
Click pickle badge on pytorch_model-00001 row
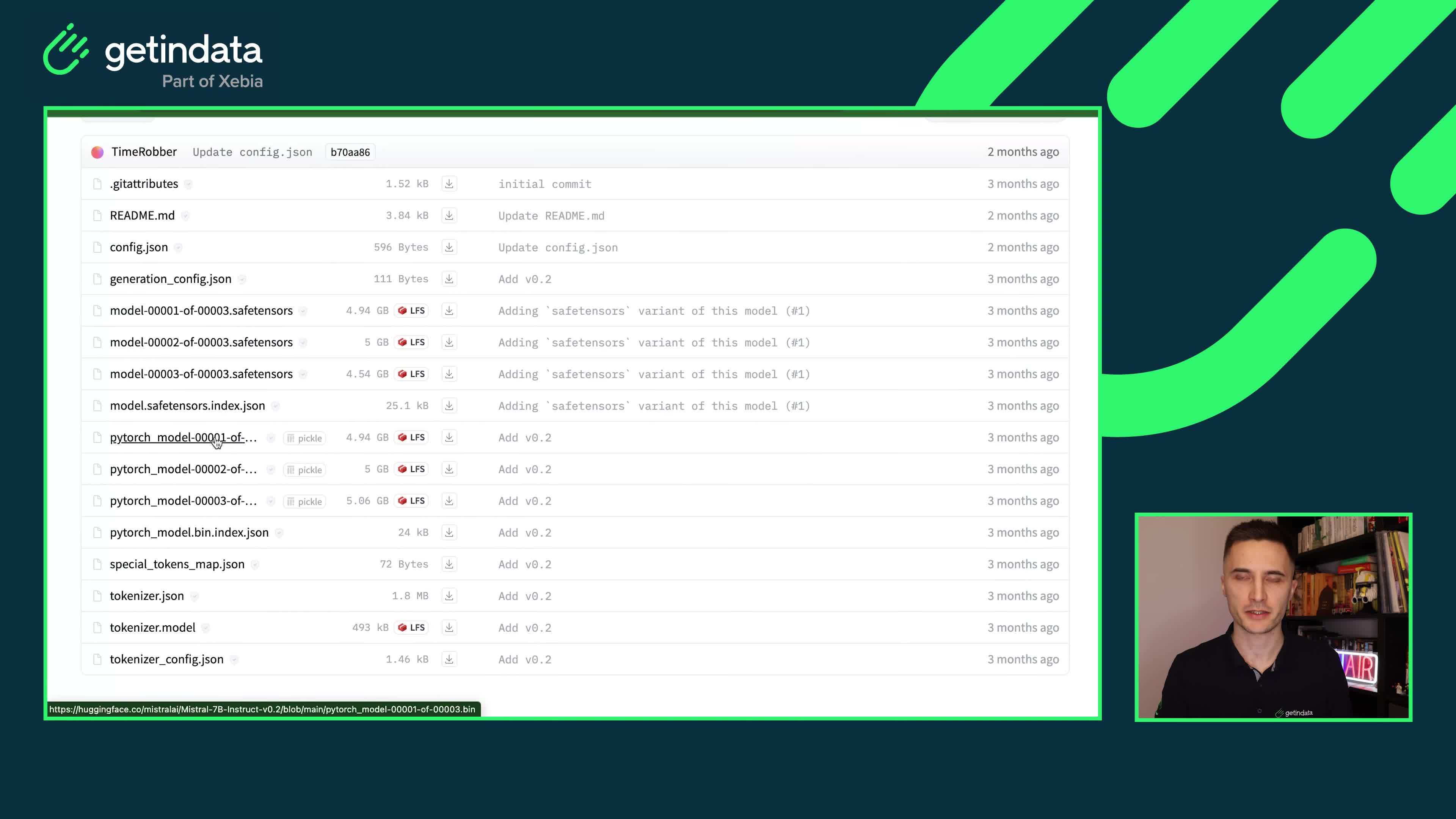(304, 438)
